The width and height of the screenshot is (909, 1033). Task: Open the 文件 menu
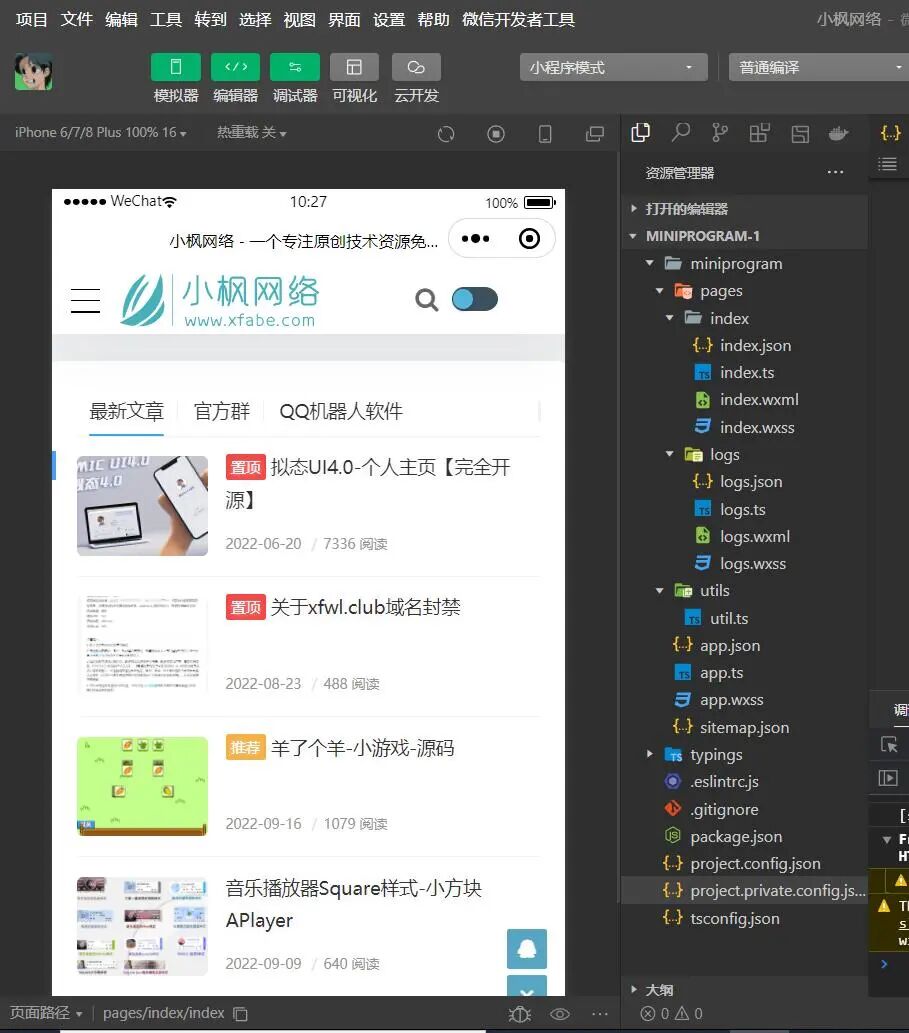click(x=76, y=20)
